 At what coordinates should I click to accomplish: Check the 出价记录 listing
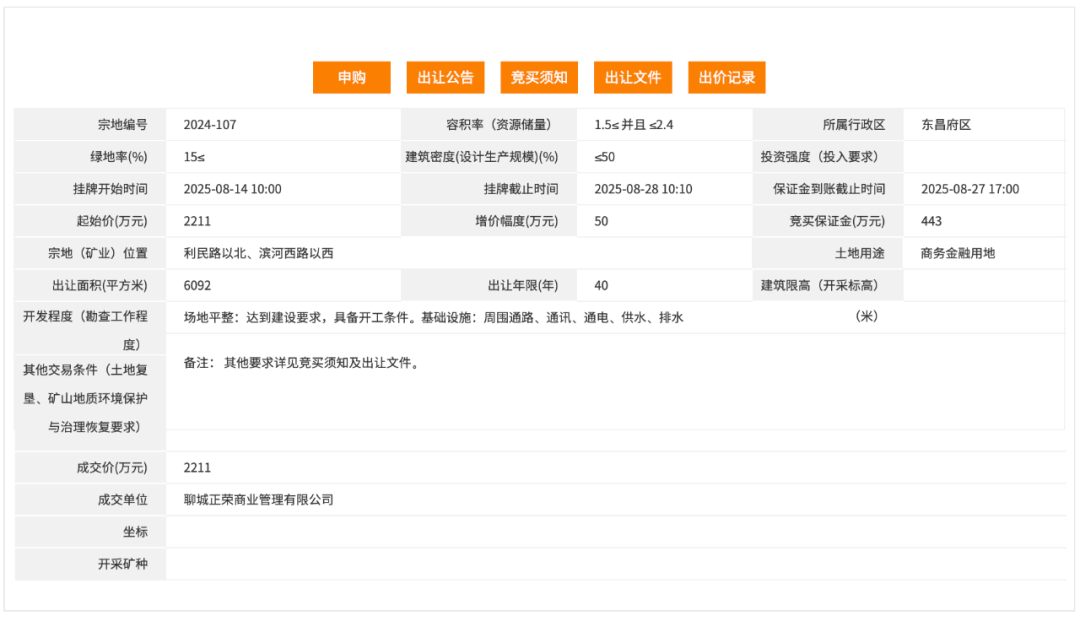tap(726, 77)
